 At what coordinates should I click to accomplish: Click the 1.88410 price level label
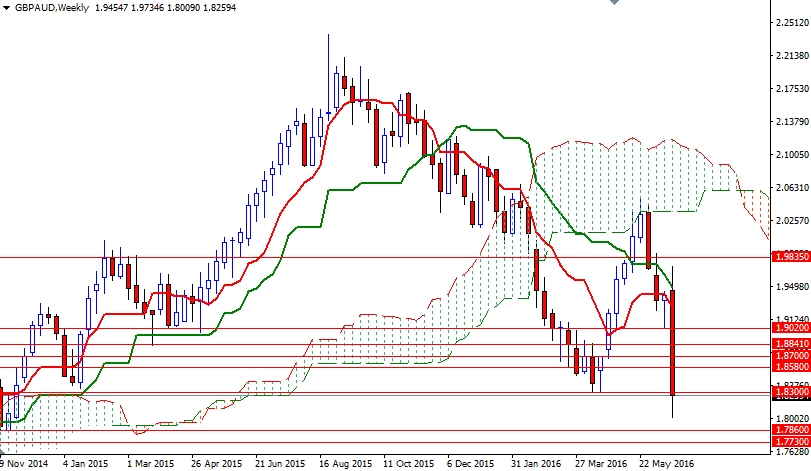point(791,342)
